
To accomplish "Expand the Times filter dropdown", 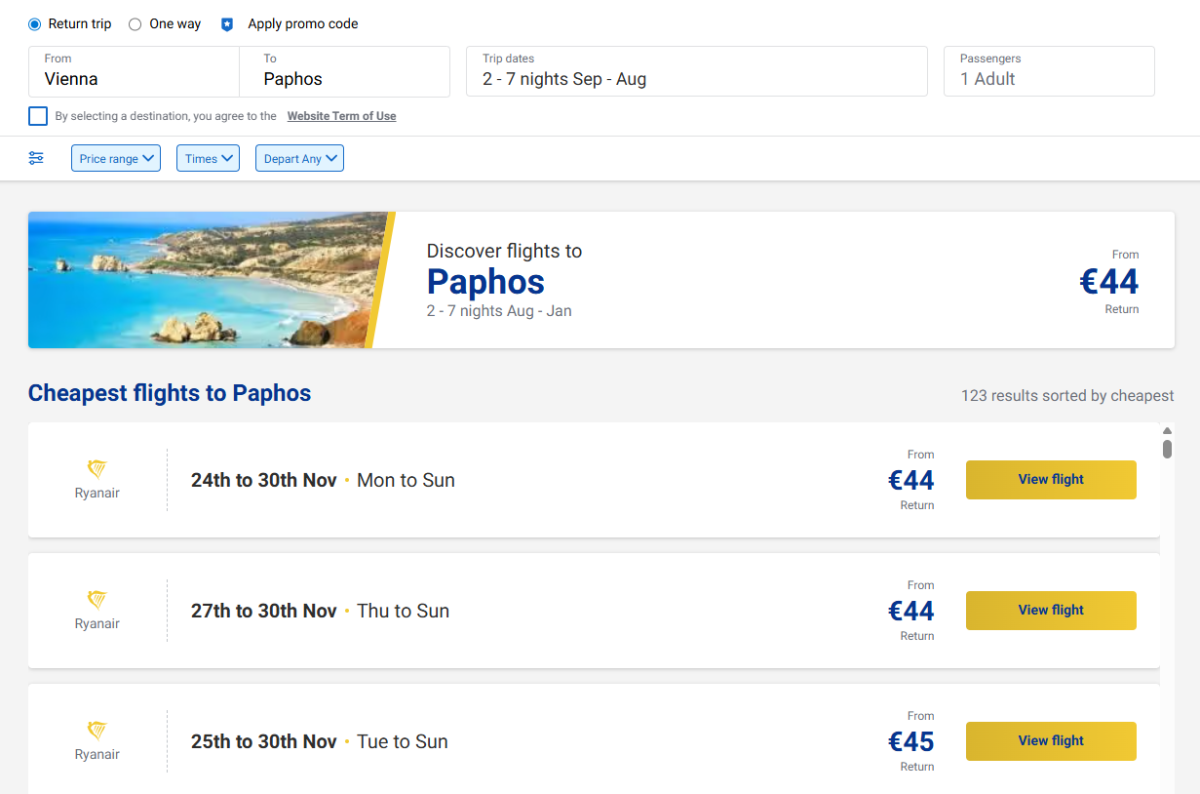I will [208, 158].
